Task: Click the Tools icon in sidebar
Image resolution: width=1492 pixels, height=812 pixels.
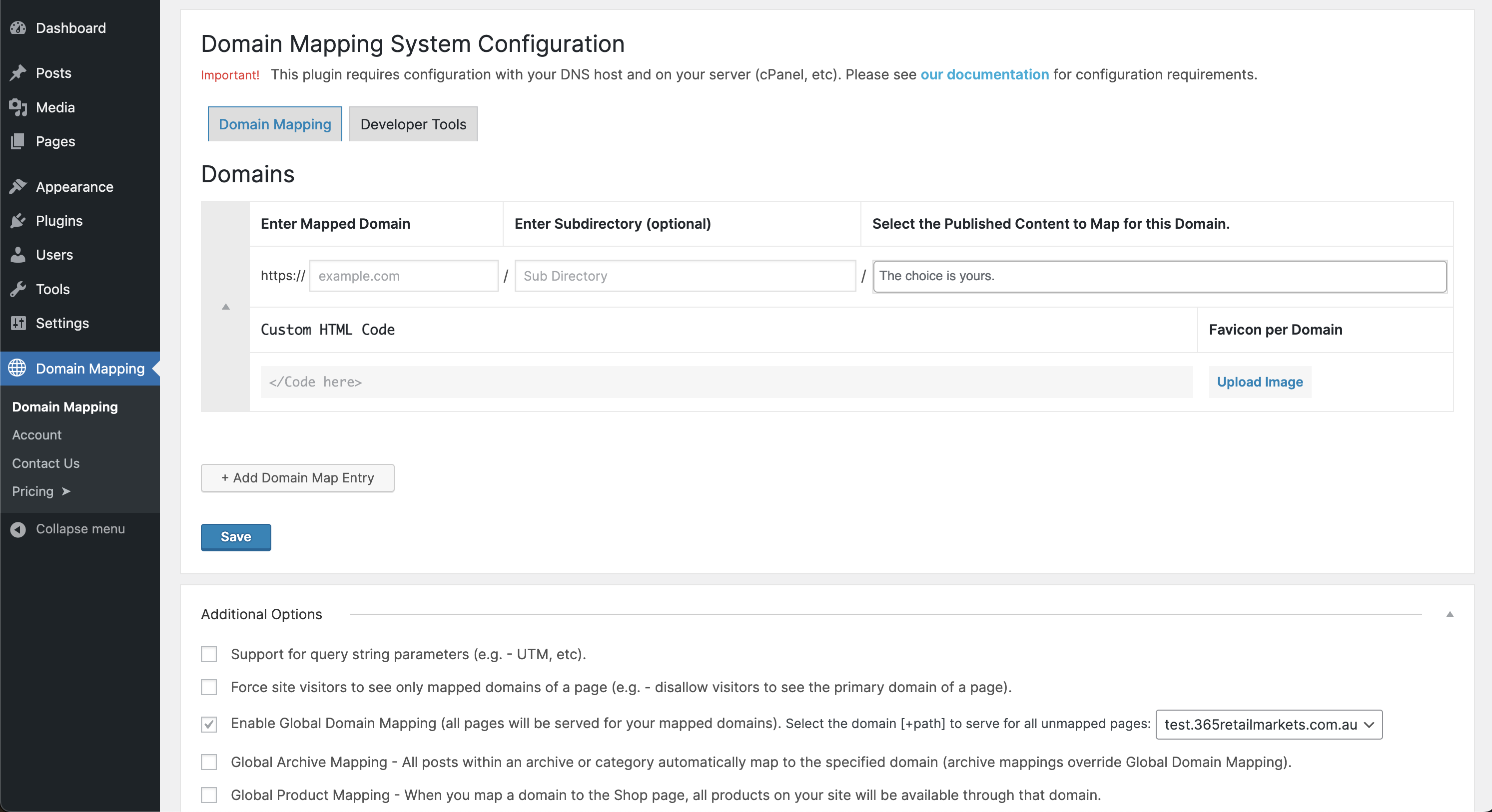Action: pyautogui.click(x=17, y=288)
